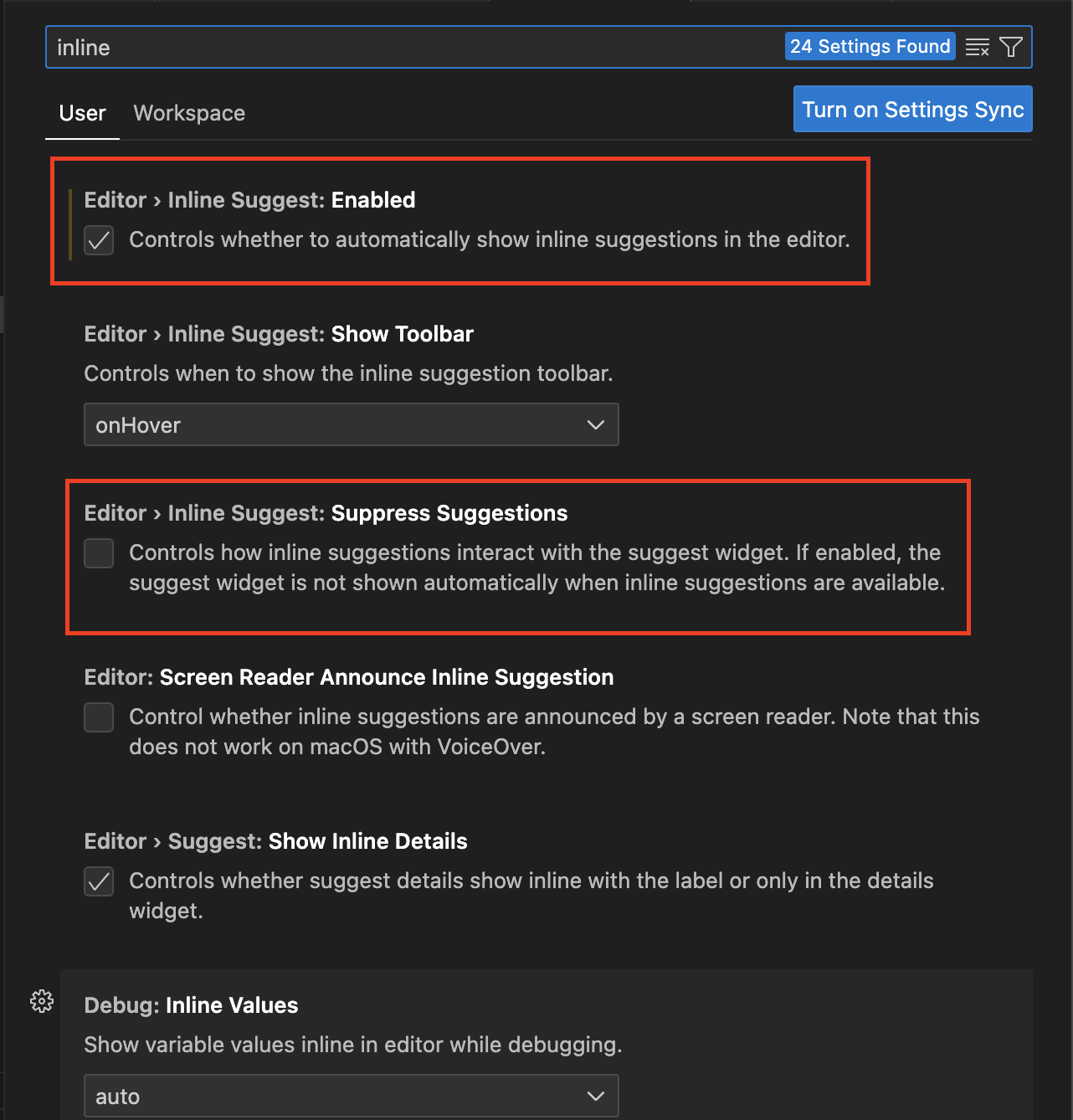Click the gear icon beside Debug: Inline Values
1073x1120 pixels.
tap(41, 1001)
